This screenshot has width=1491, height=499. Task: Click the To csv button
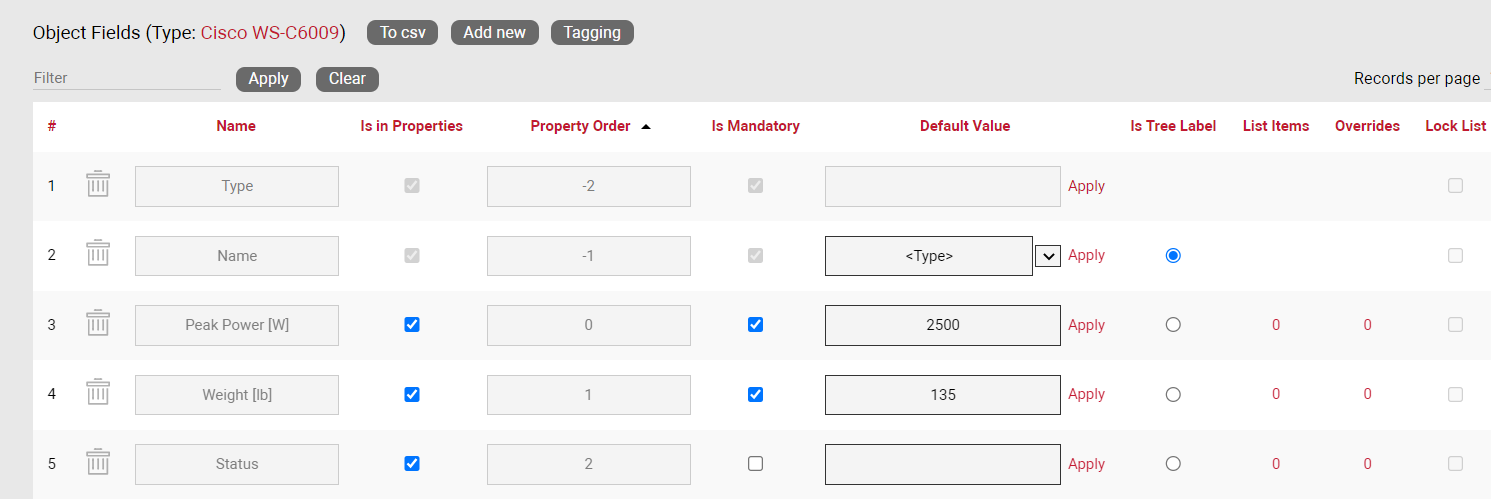coord(402,33)
